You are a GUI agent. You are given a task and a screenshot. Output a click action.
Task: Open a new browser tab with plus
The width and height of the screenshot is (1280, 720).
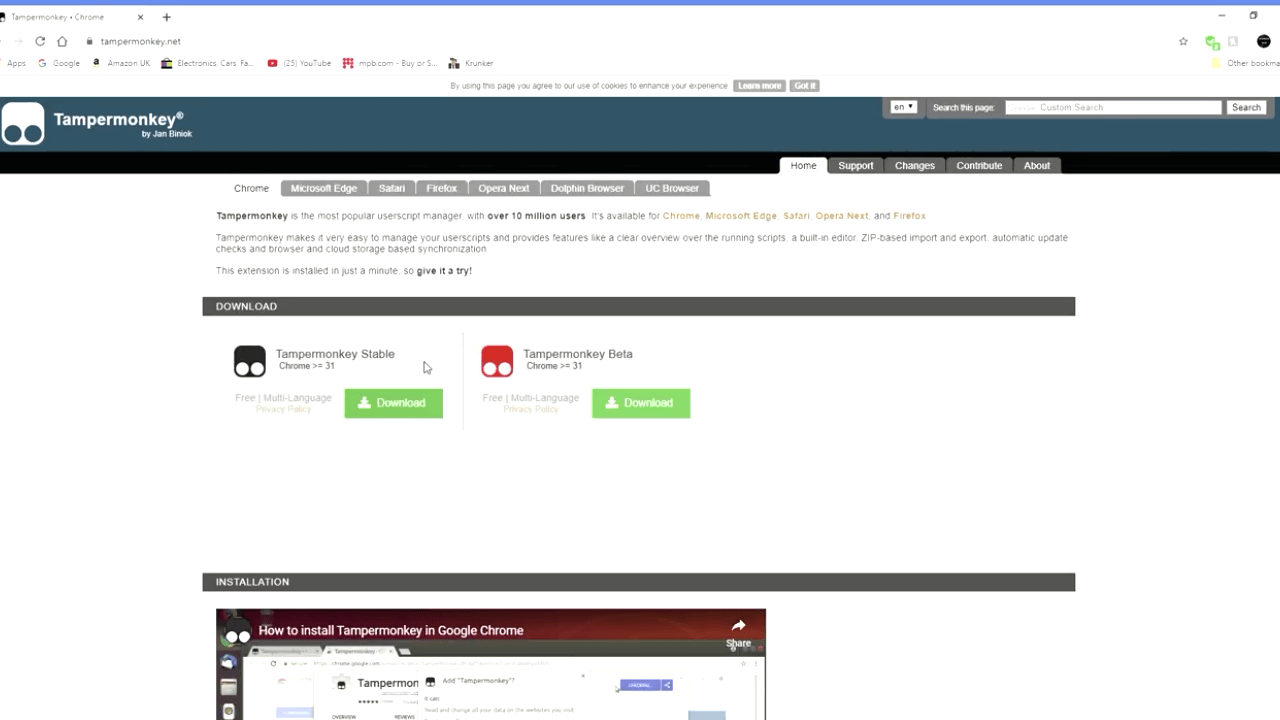(x=166, y=17)
